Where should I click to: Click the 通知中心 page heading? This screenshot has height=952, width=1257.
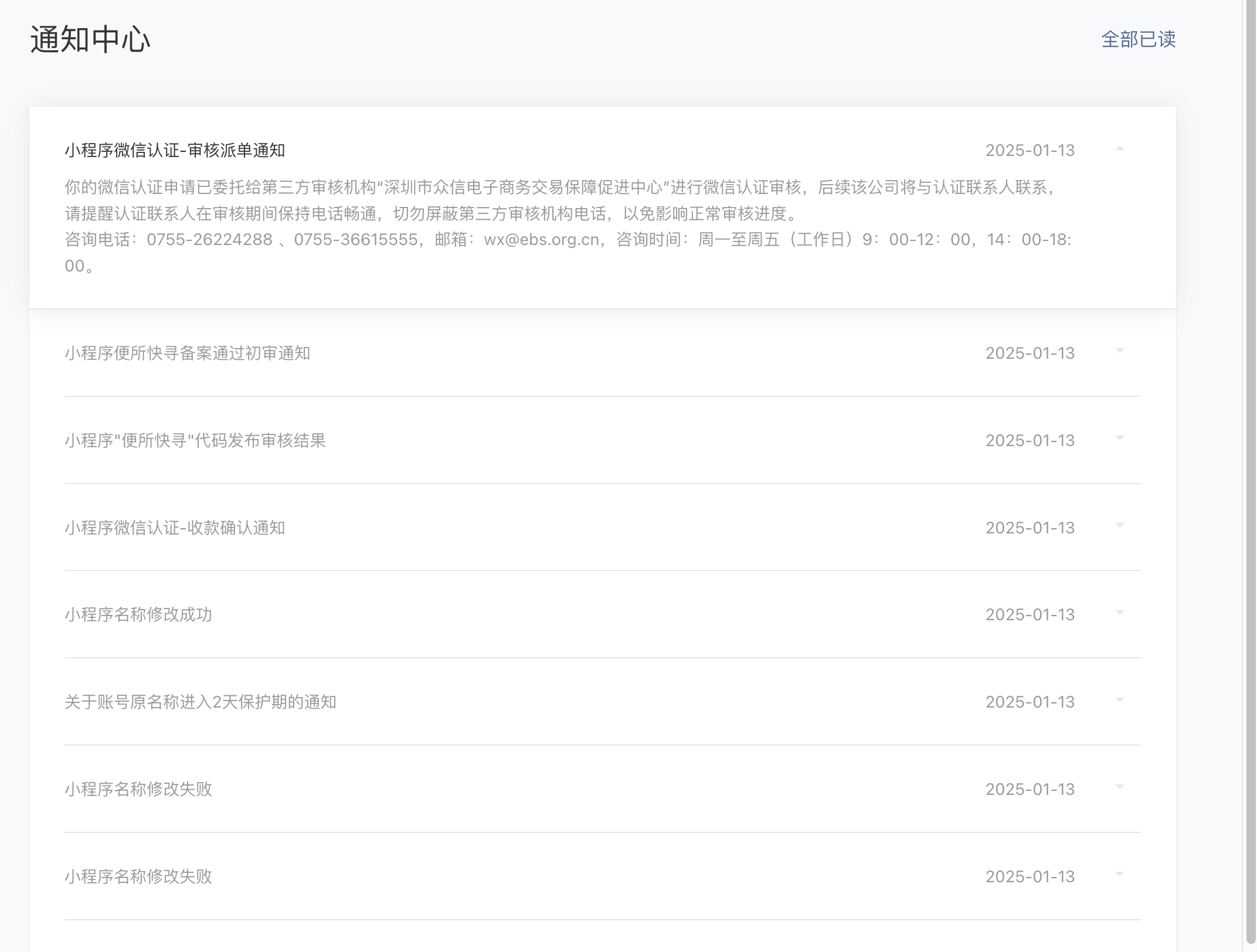click(90, 40)
